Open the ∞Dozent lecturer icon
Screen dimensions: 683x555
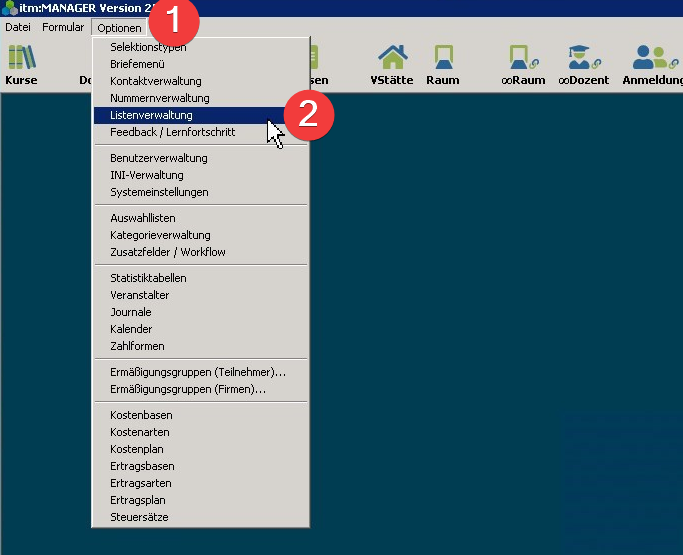pos(584,58)
